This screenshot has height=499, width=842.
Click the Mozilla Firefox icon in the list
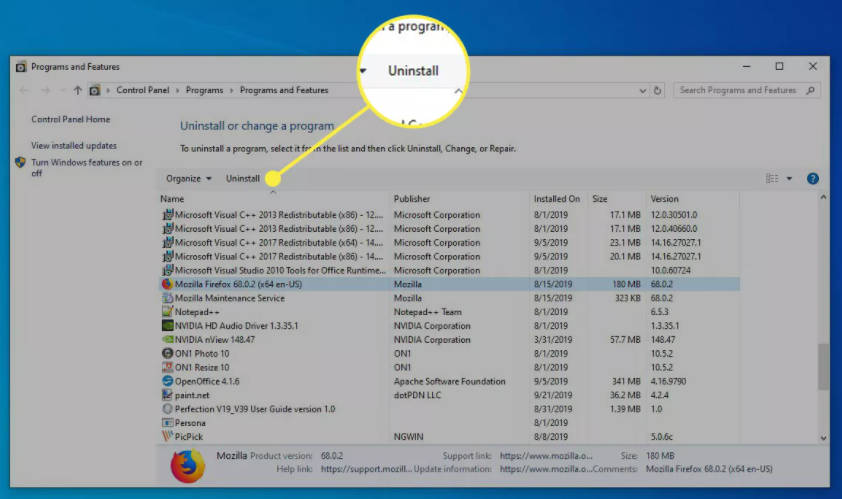pyautogui.click(x=168, y=284)
